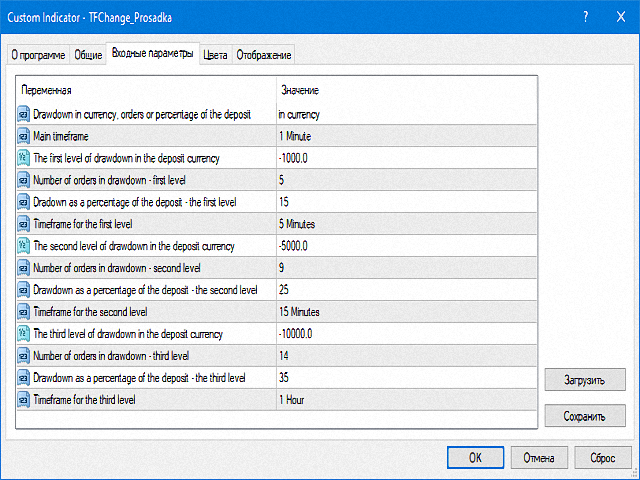Click icon of third level drawdown currency row
Image resolution: width=640 pixels, height=480 pixels.
(24, 334)
